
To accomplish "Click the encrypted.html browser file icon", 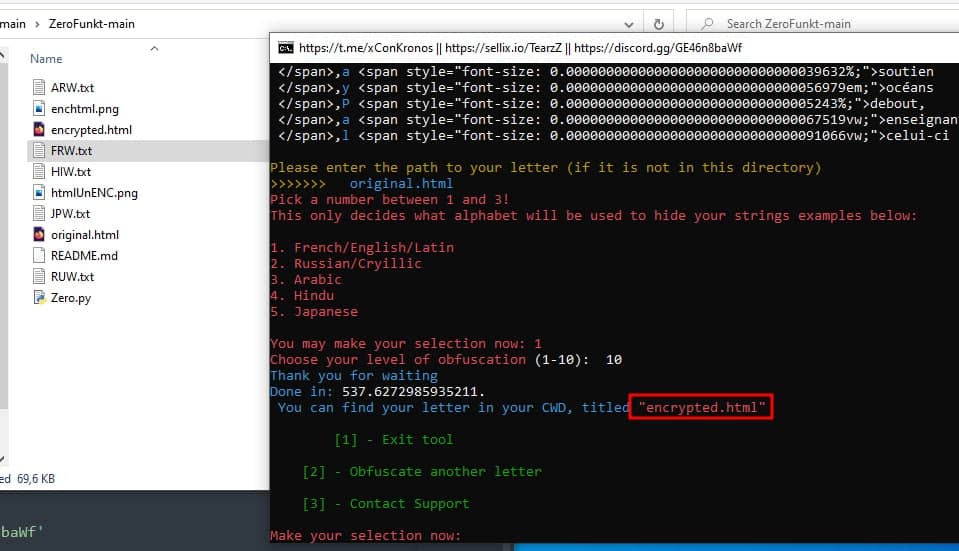I will click(x=39, y=129).
